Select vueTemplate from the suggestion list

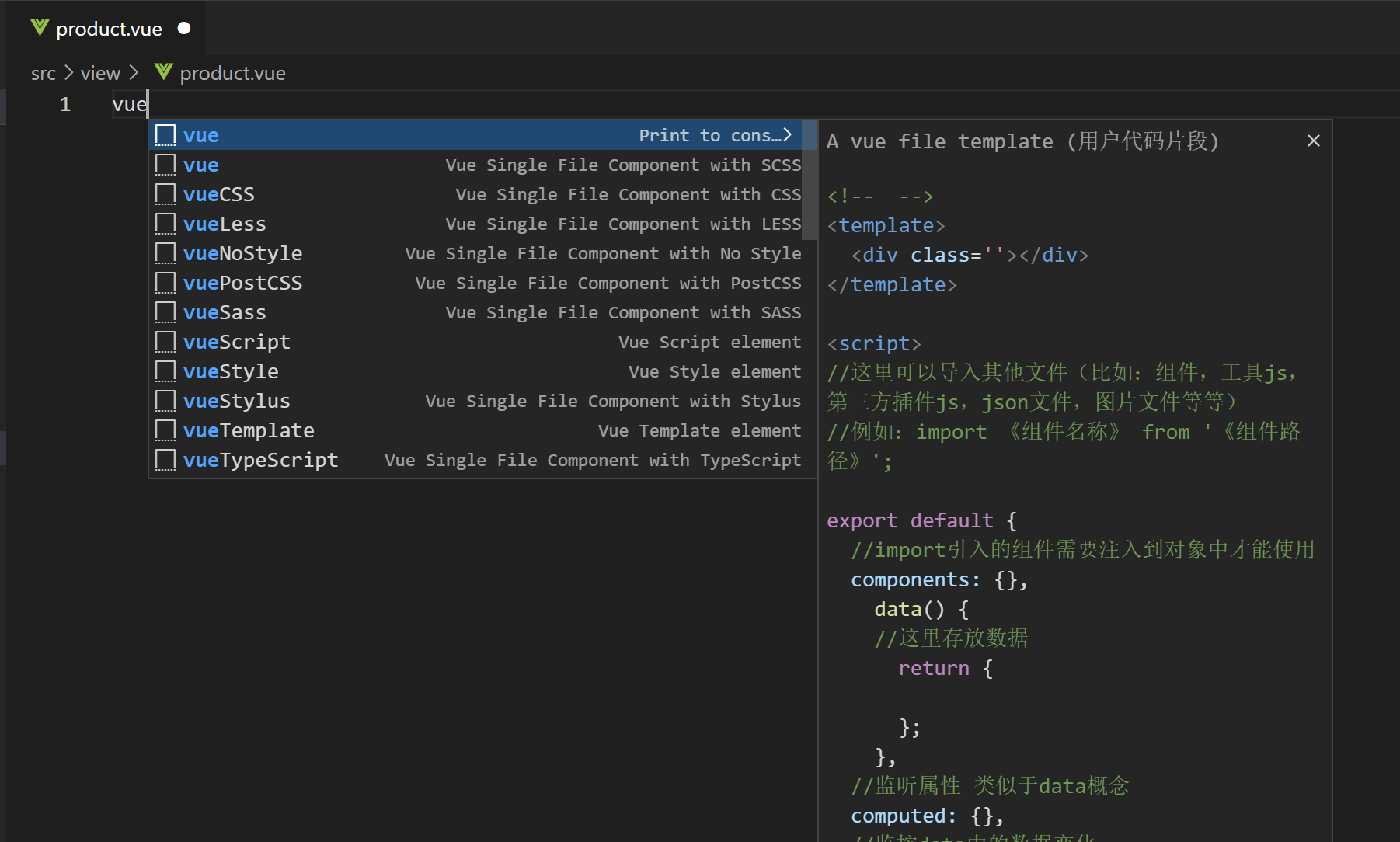pyautogui.click(x=249, y=430)
